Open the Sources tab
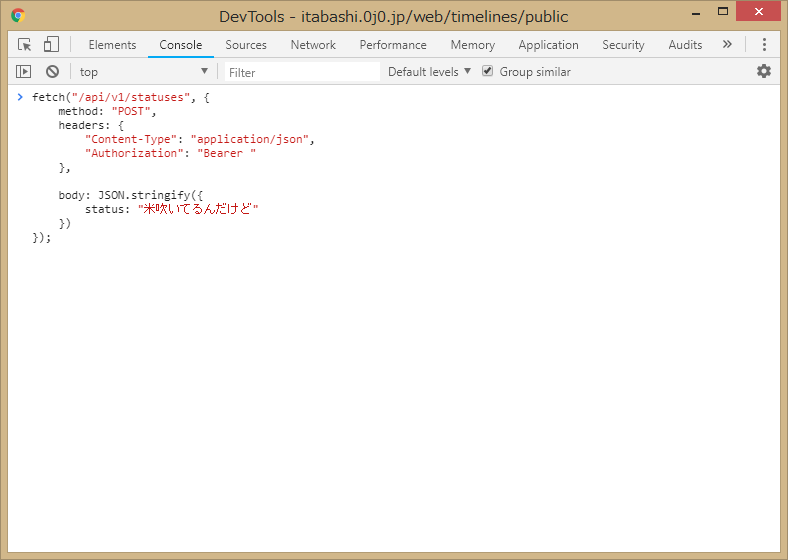The image size is (788, 560). pyautogui.click(x=246, y=45)
